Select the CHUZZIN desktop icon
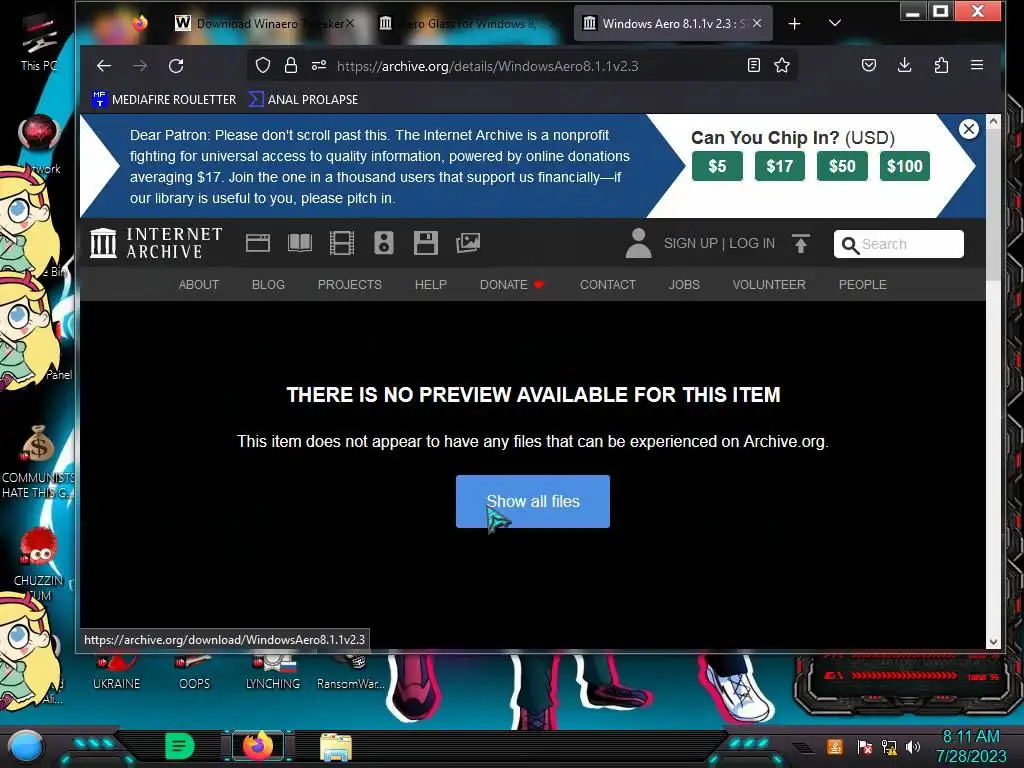 pos(38,564)
